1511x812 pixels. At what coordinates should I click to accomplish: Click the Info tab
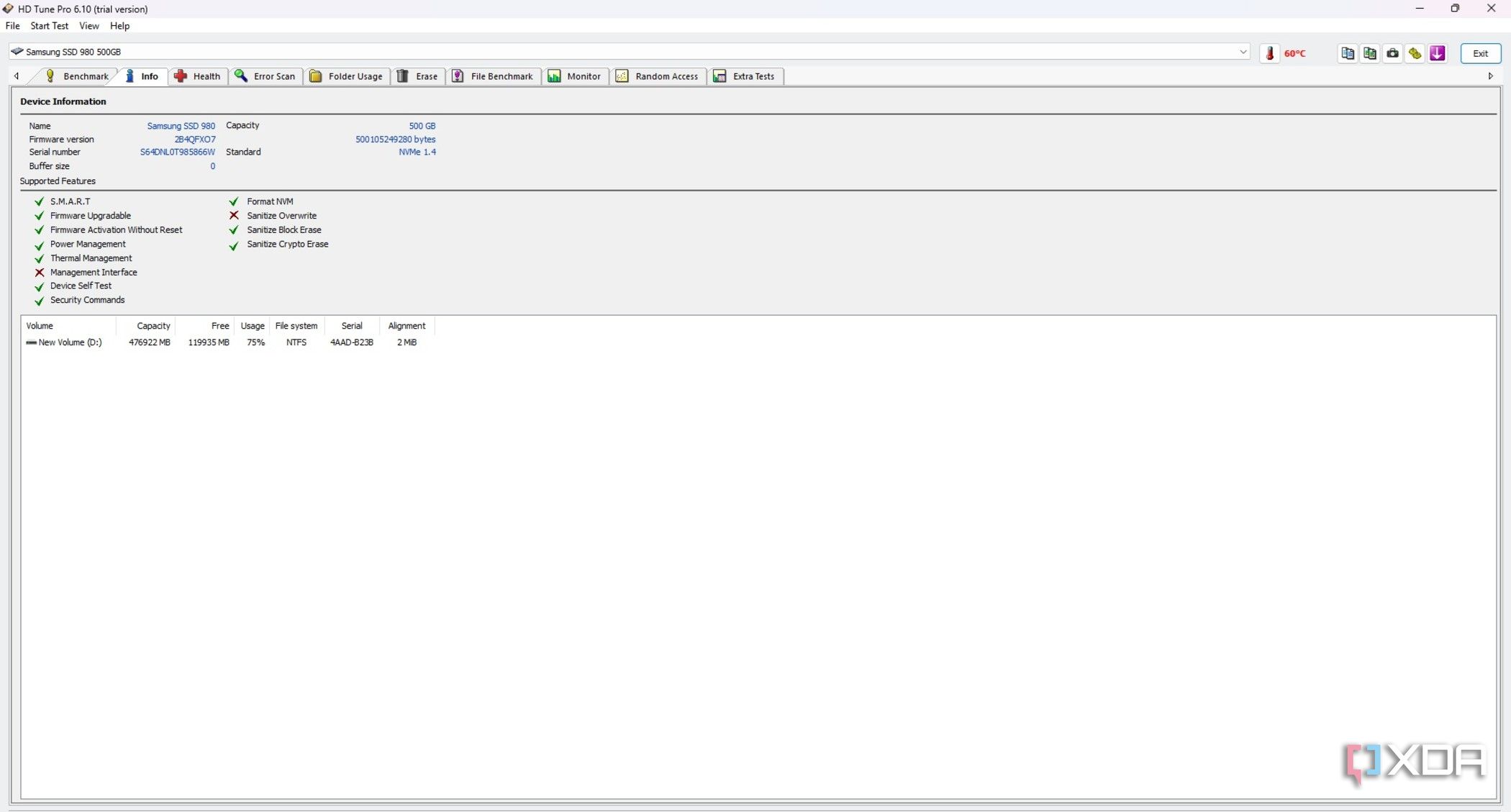142,76
